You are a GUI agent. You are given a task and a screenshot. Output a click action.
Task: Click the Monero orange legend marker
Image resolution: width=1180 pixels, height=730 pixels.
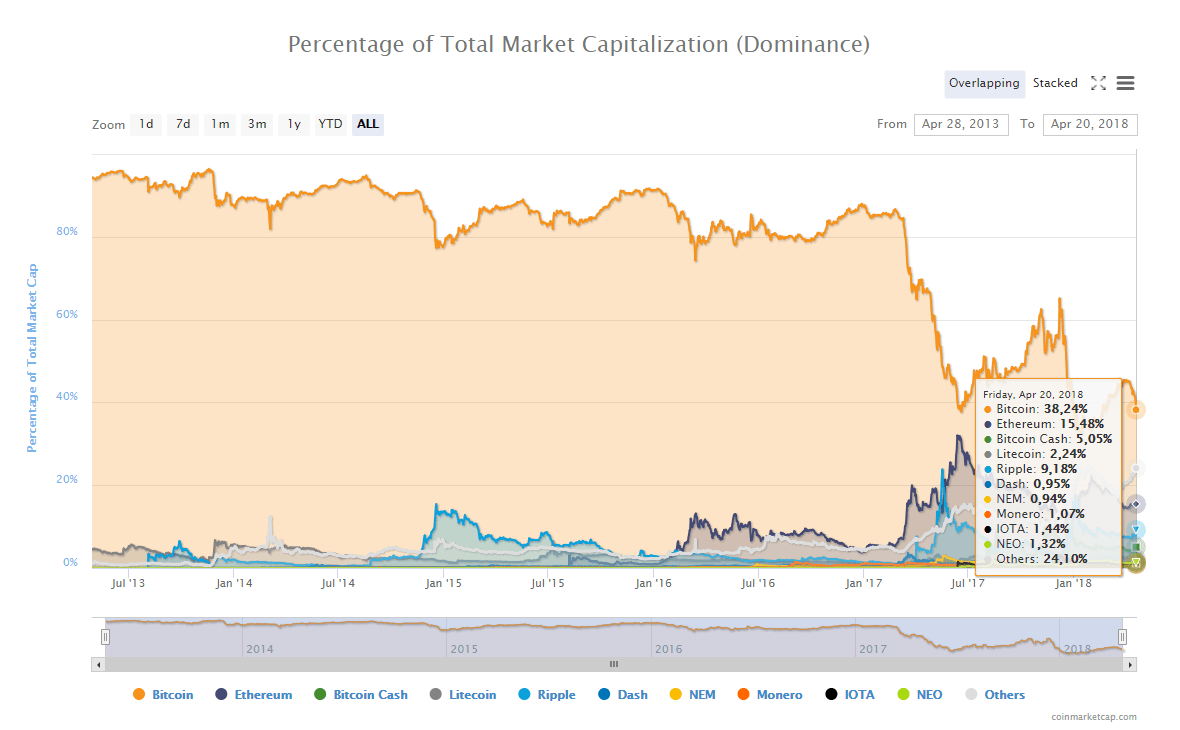[743, 695]
